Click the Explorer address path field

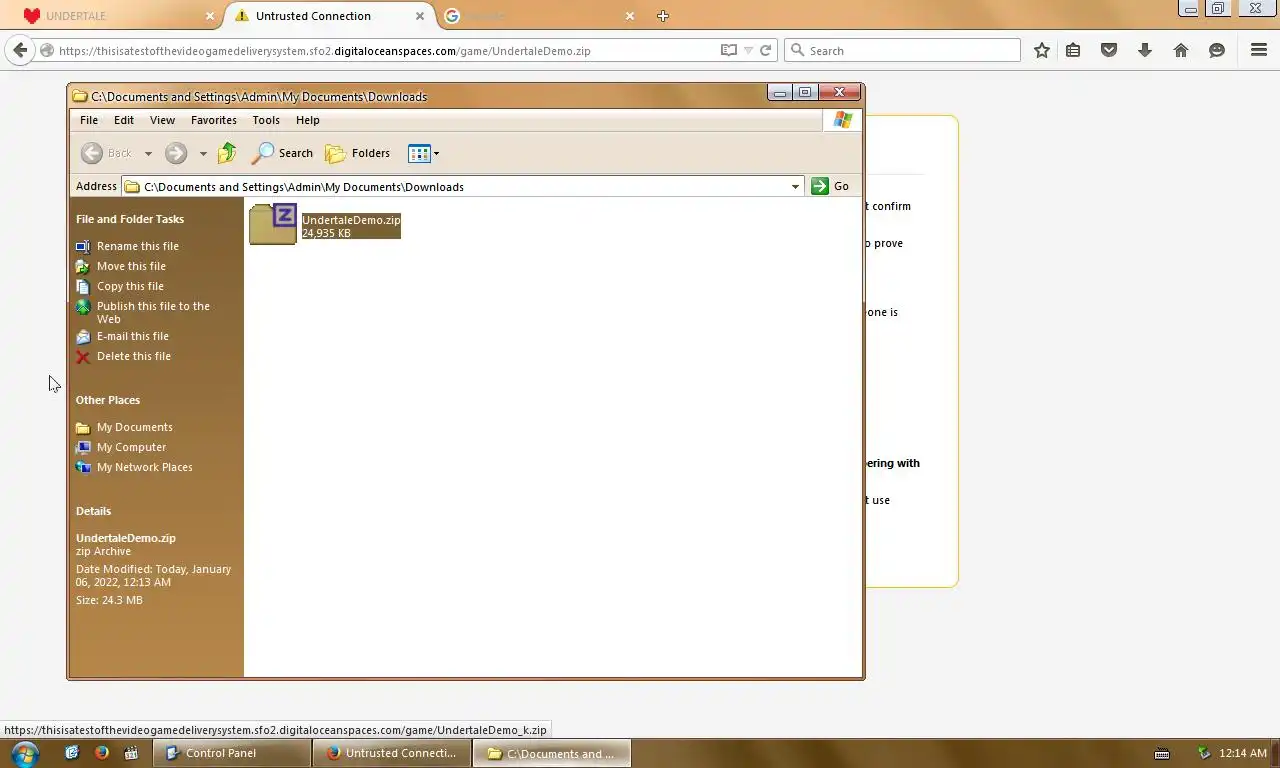[x=462, y=186]
